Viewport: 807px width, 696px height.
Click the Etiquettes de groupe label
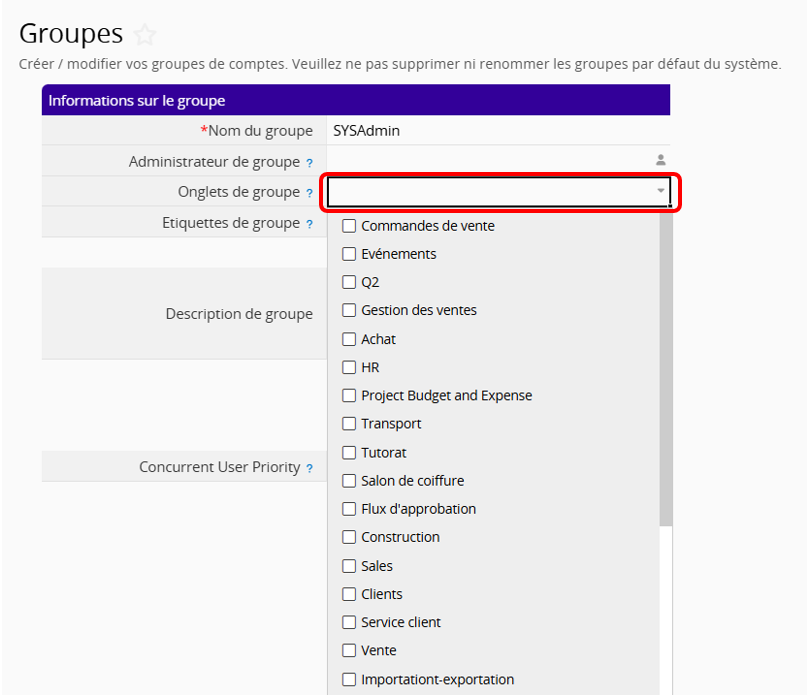tap(231, 223)
